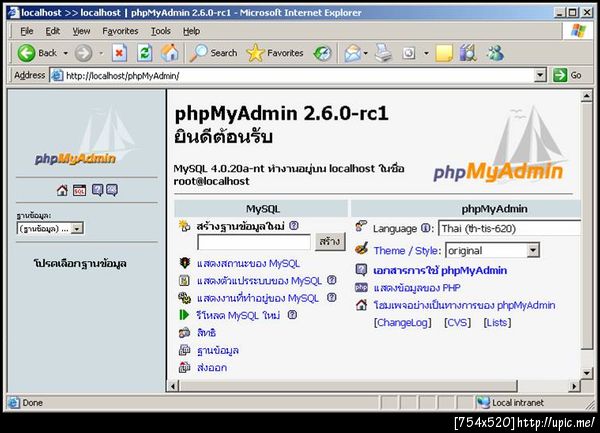
Task: Open แสดงตัวแปรระบบของ MySQL variables link
Action: pos(259,280)
